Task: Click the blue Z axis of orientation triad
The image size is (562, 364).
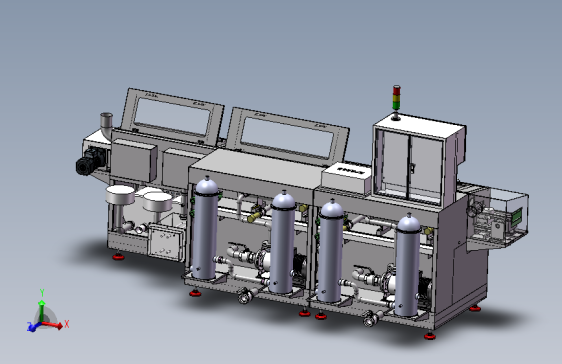Action: [33, 326]
